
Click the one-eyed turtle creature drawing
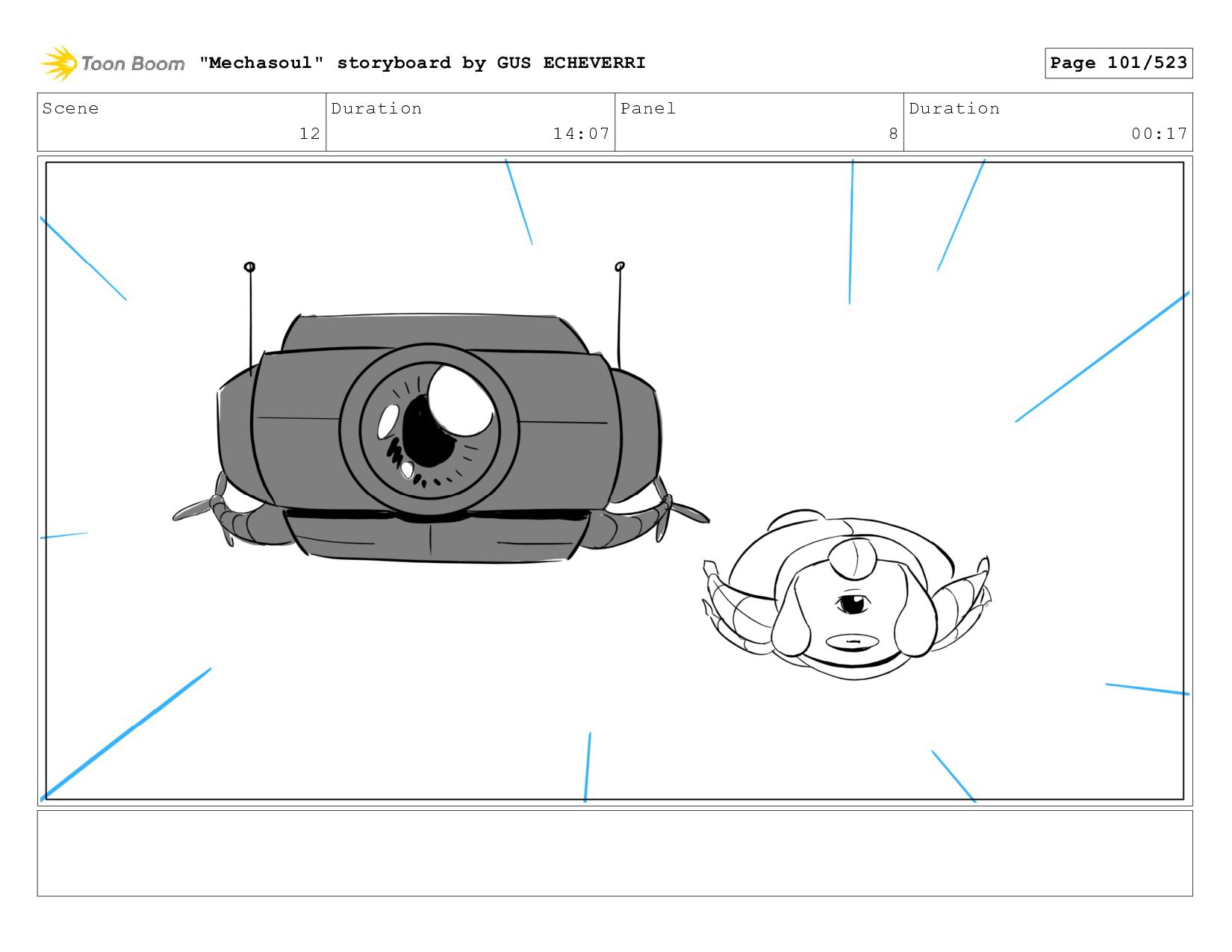point(847,595)
